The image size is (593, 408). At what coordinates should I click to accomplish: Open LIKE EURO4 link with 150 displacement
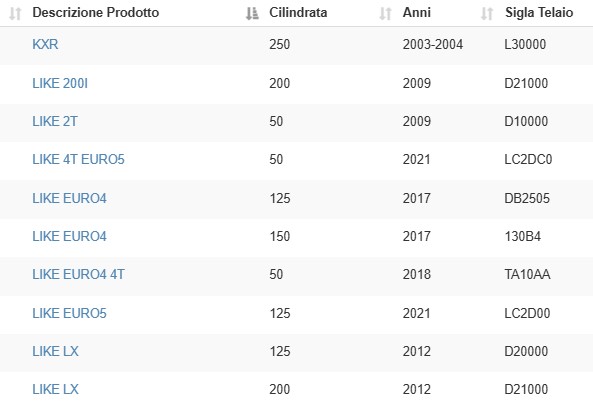point(70,236)
